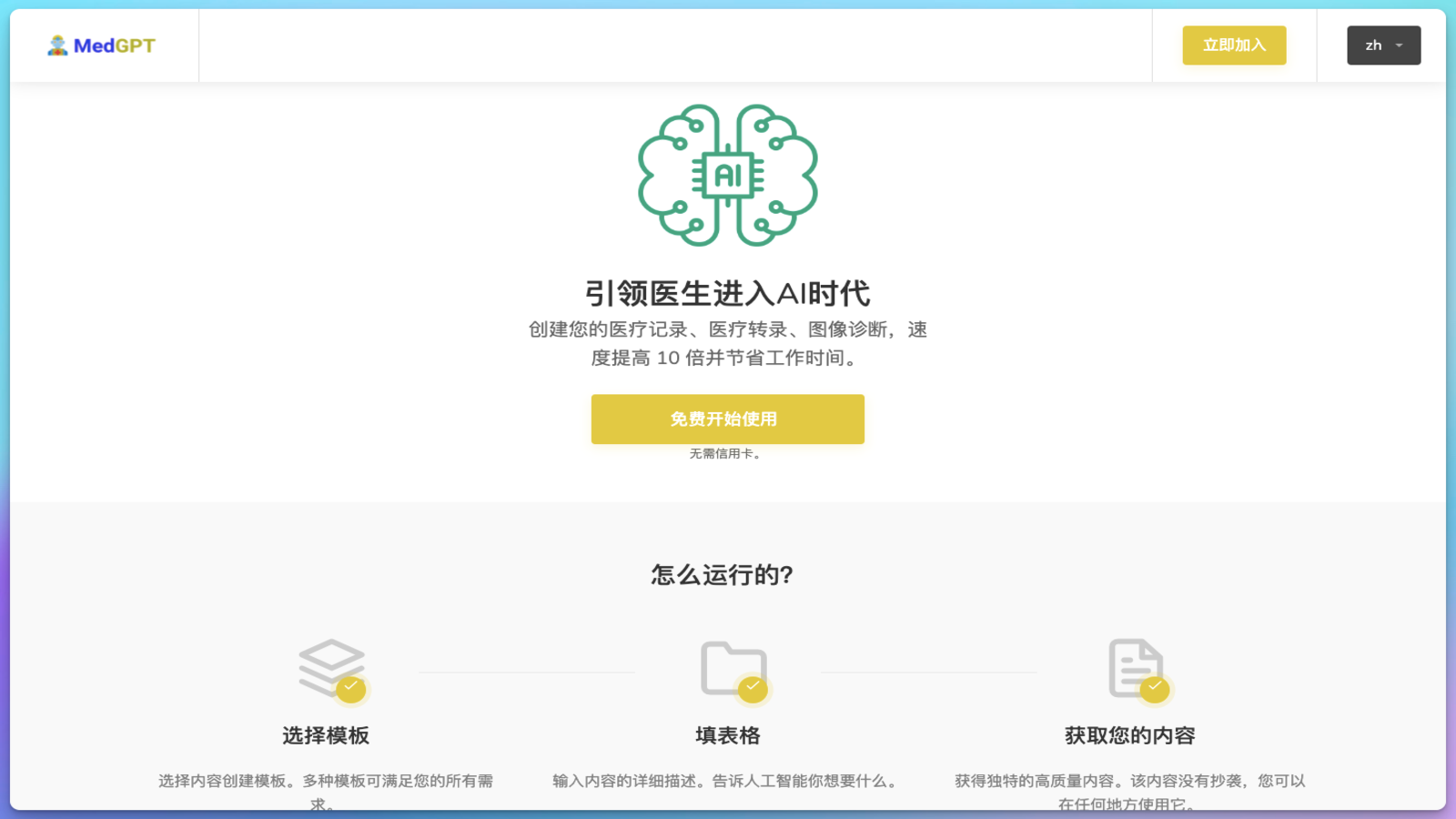The width and height of the screenshot is (1456, 819).
Task: Click the 怎么运行的? section heading
Action: (722, 575)
